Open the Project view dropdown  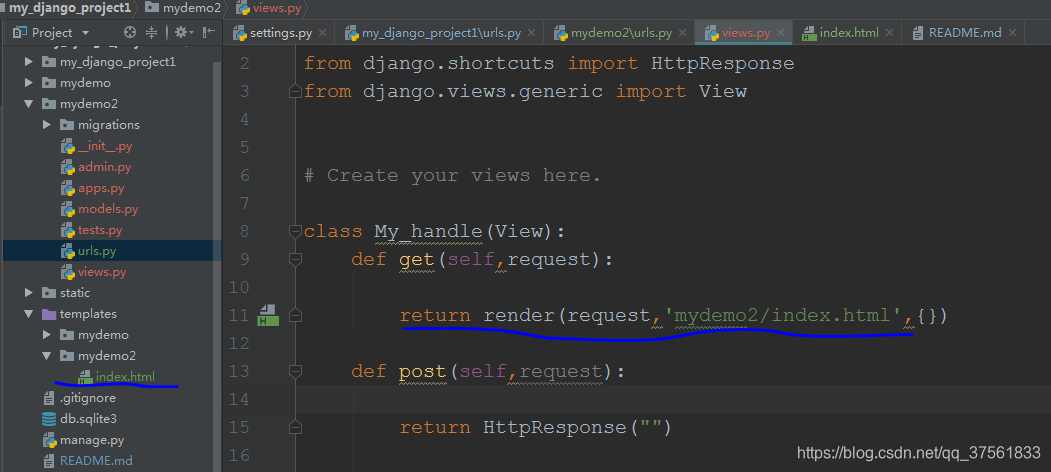click(85, 32)
